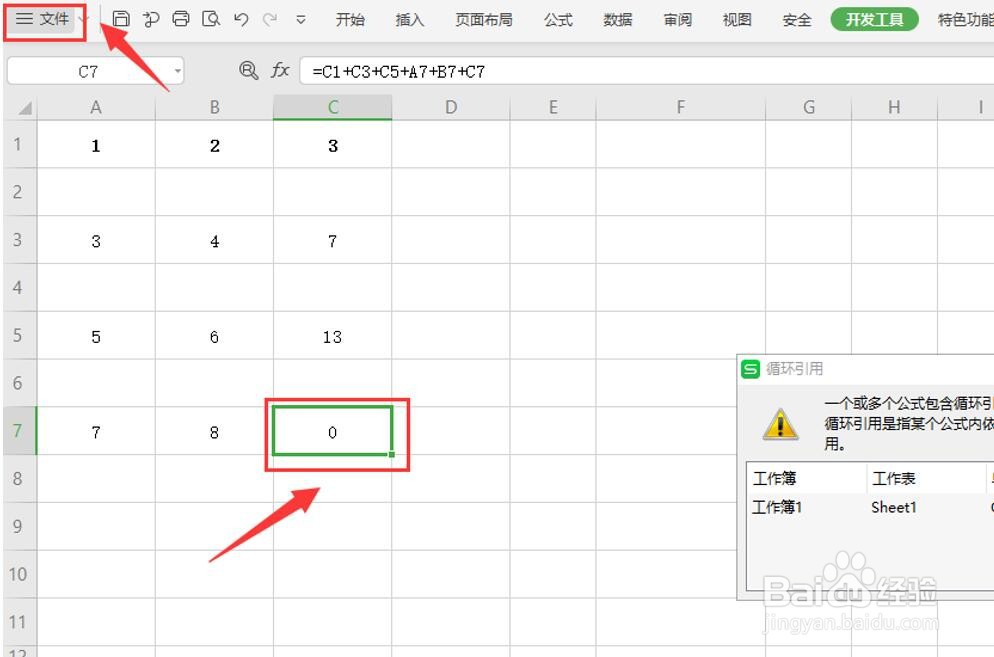The image size is (994, 657).
Task: Click cell B7 containing 8
Action: [x=214, y=431]
